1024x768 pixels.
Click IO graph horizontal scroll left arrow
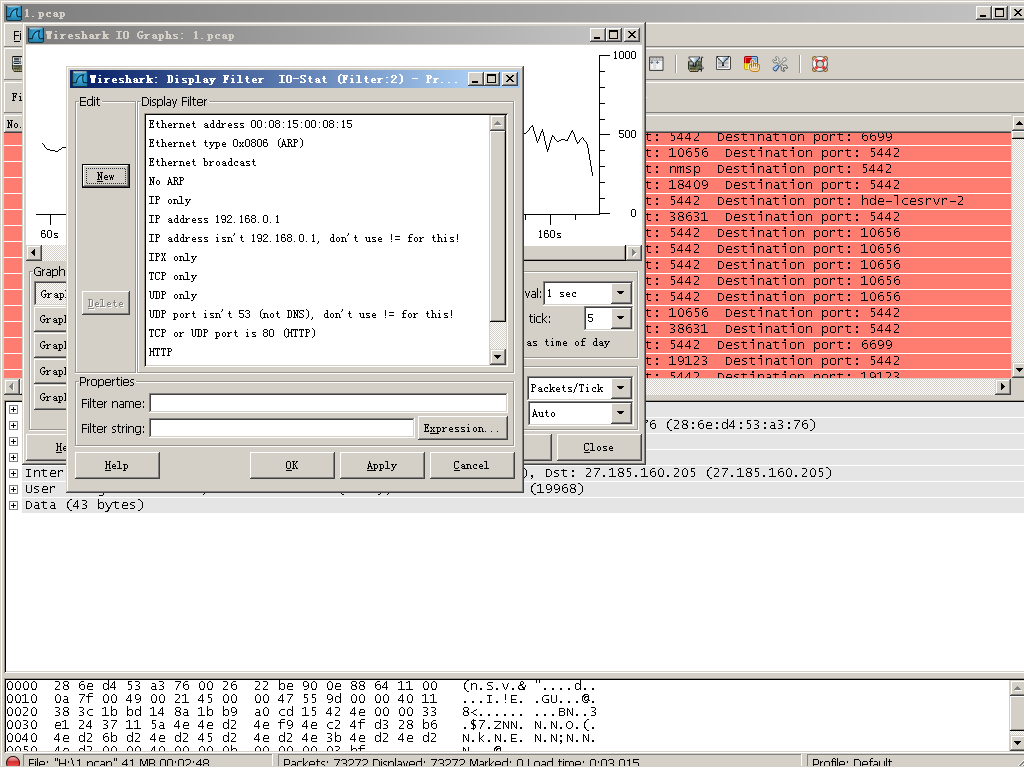(34, 253)
